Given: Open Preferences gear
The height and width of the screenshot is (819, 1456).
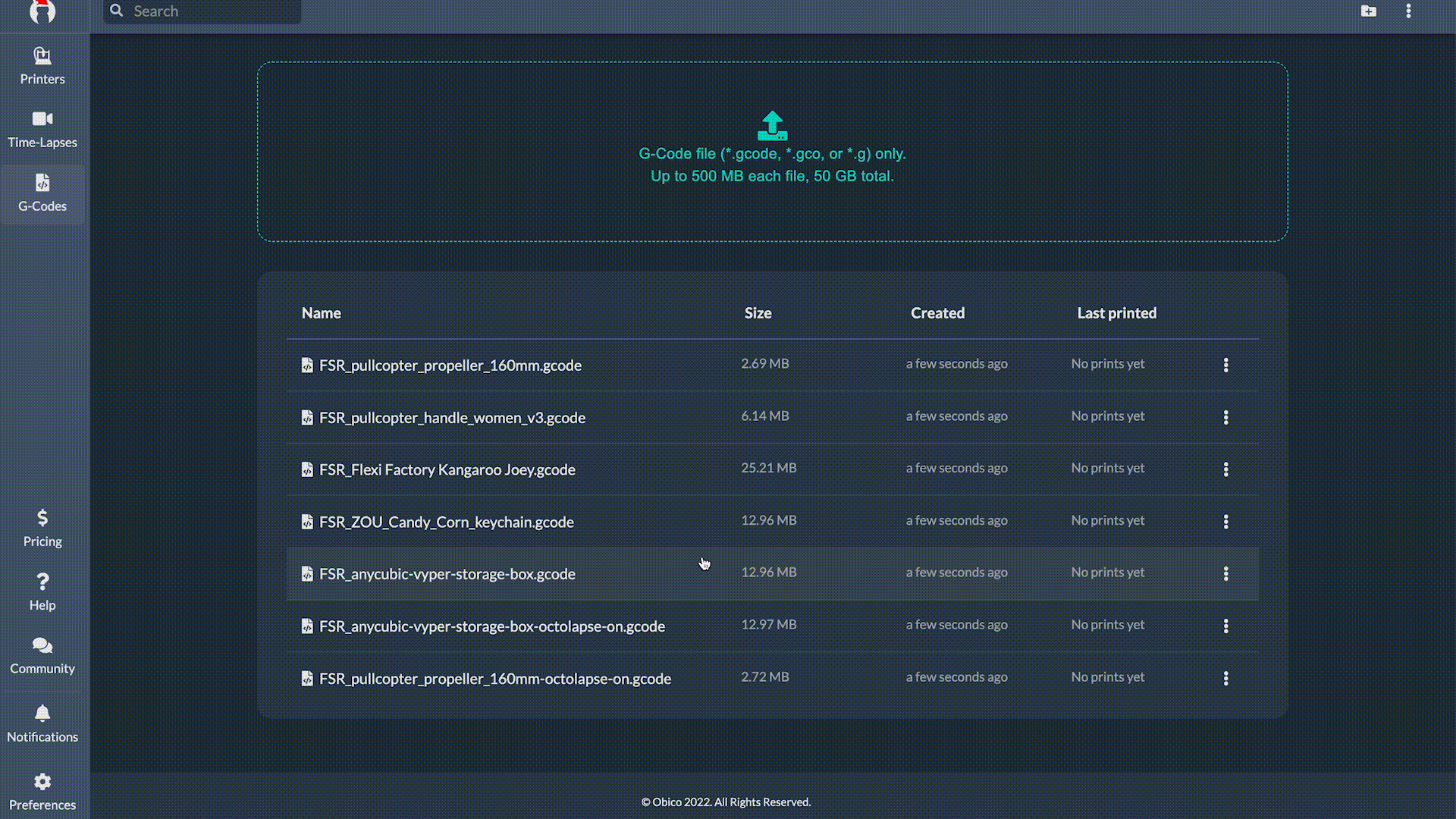Looking at the screenshot, I should (42, 792).
